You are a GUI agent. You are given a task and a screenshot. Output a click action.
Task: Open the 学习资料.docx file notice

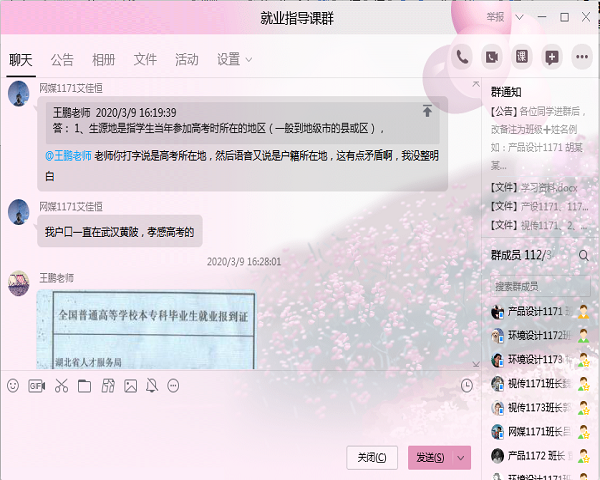(534, 188)
